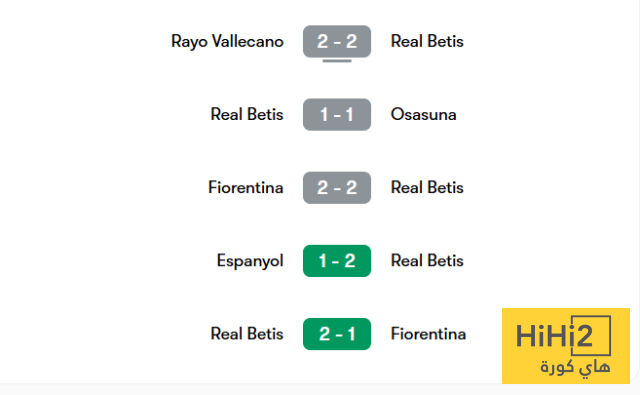The image size is (640, 395).
Task: Select Fiorentina in the 2 - 1 match row
Action: (x=428, y=334)
